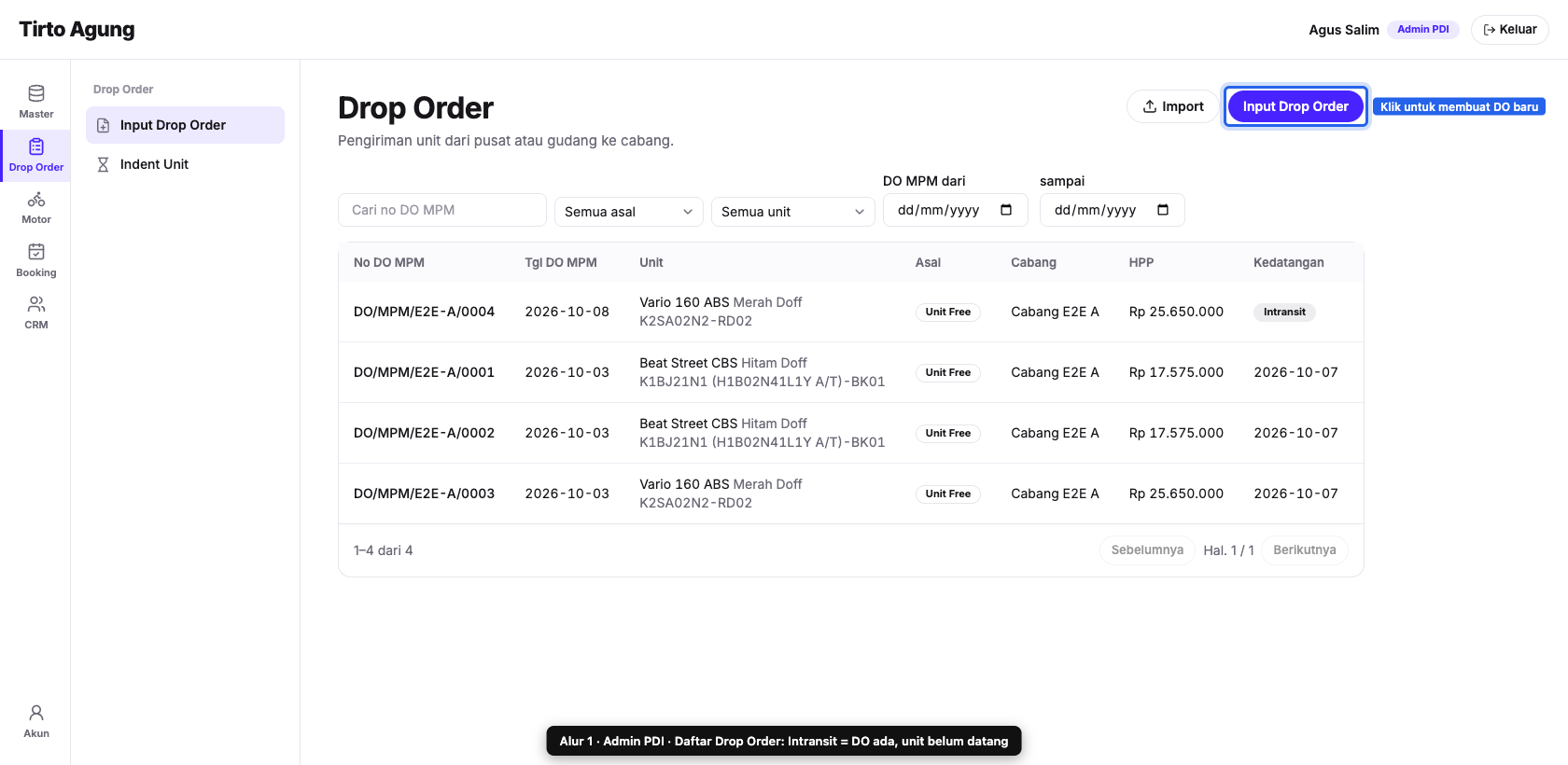Screen dimensions: 1568x765
Task: Click the Hal. 1 / 1 page indicator
Action: click(1228, 550)
